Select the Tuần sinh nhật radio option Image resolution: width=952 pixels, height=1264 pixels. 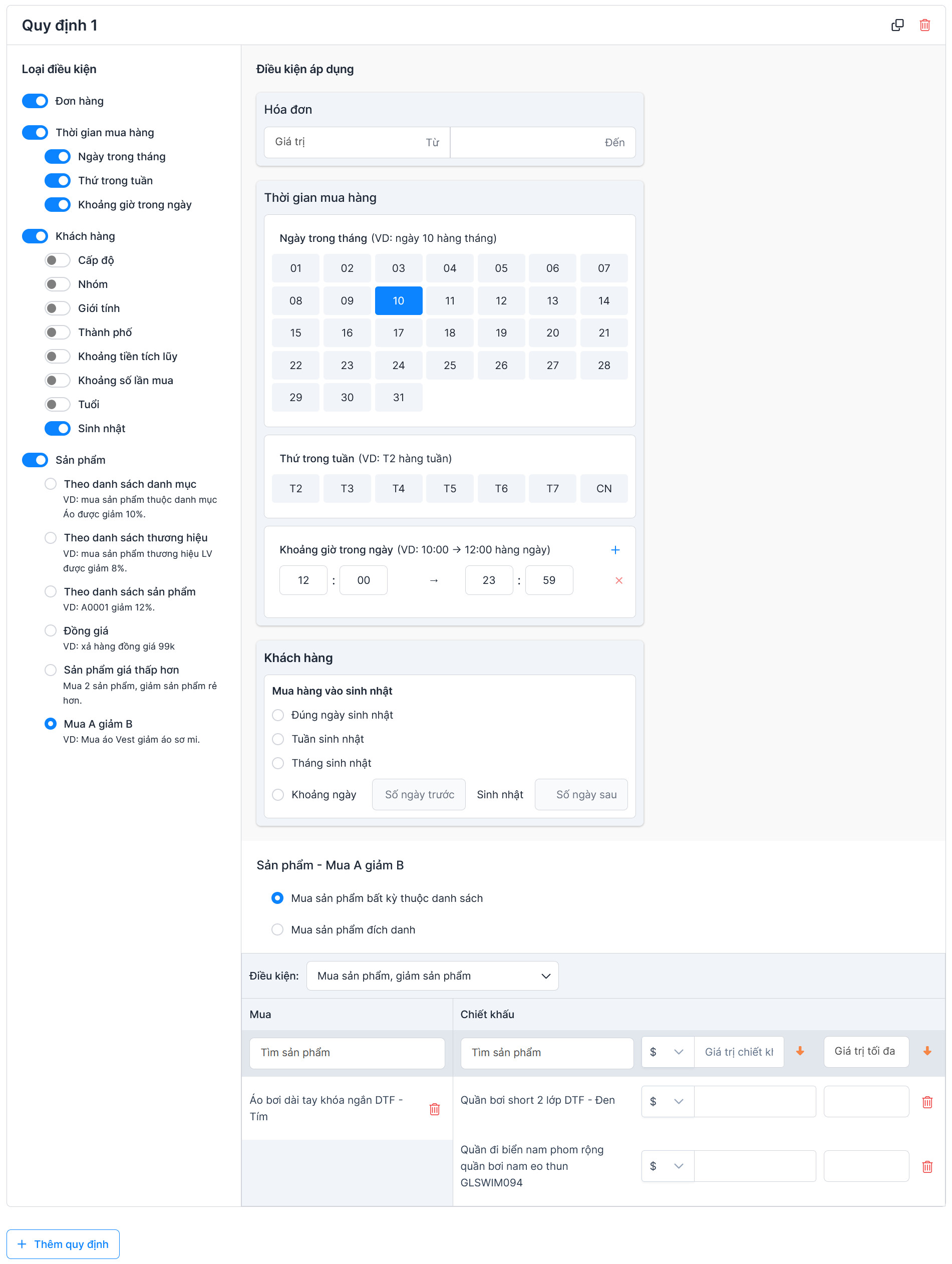[278, 739]
